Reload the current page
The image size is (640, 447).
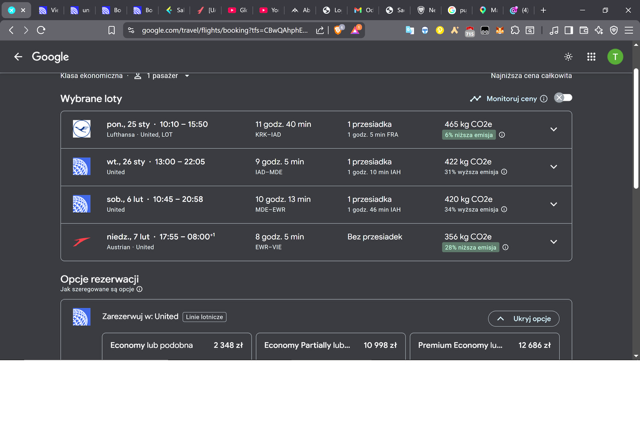tap(41, 30)
